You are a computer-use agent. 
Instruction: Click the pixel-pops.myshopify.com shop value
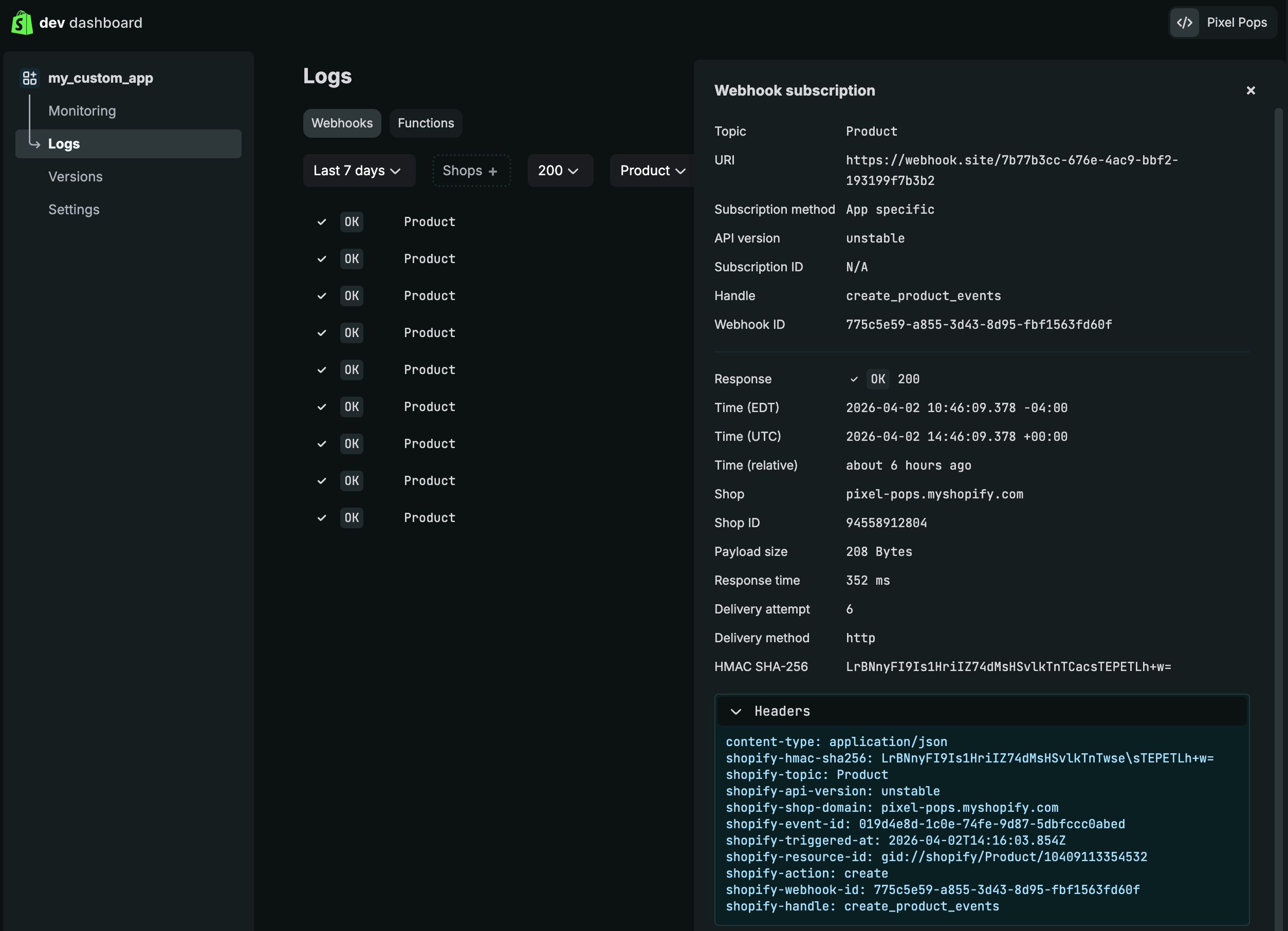[x=935, y=494]
